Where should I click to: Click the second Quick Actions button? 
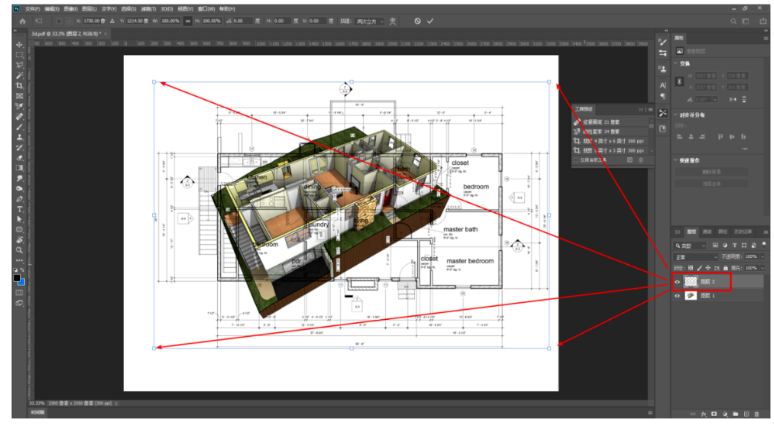pos(711,183)
